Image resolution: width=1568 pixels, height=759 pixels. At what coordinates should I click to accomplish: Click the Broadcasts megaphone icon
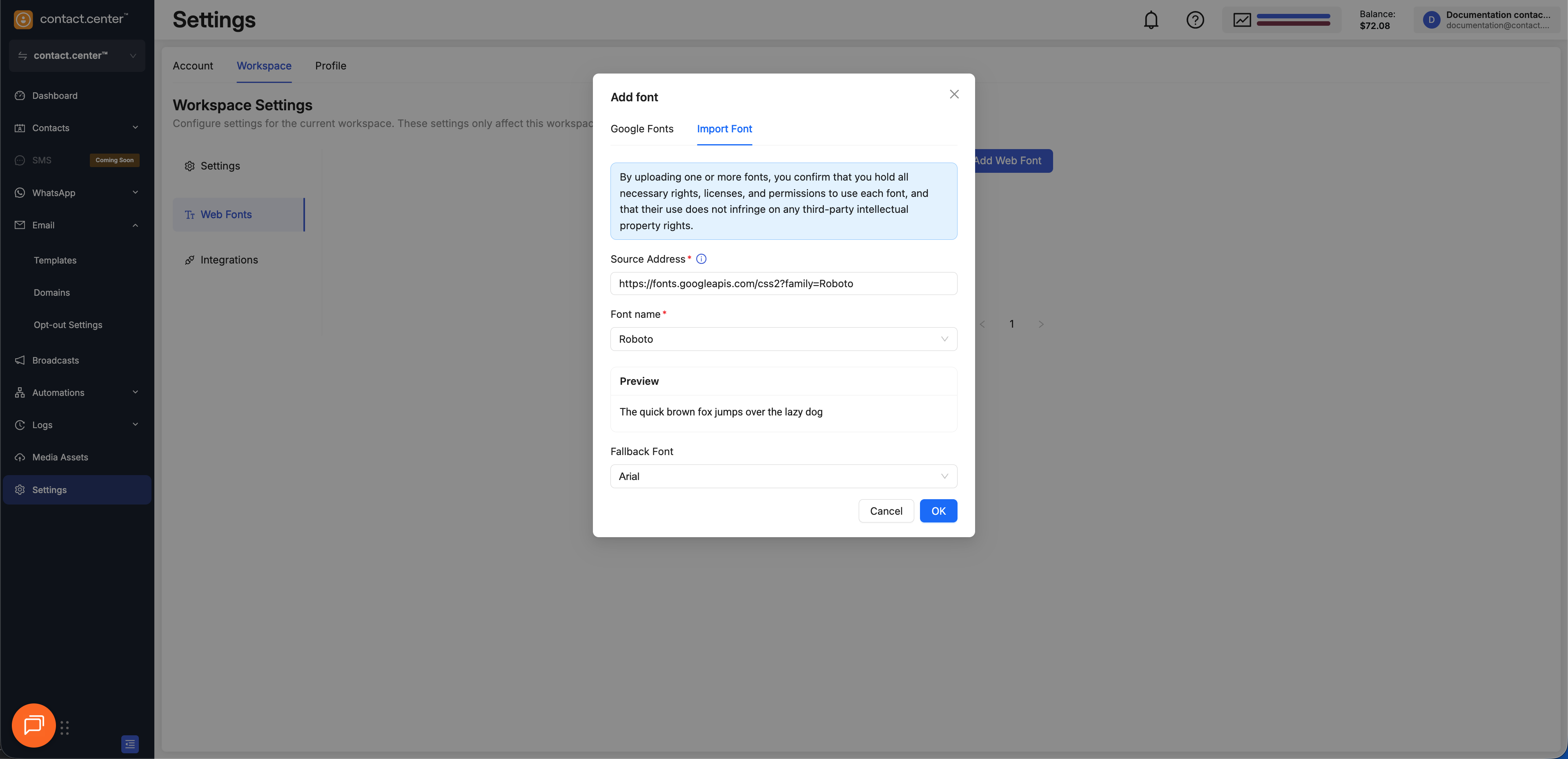pos(20,360)
